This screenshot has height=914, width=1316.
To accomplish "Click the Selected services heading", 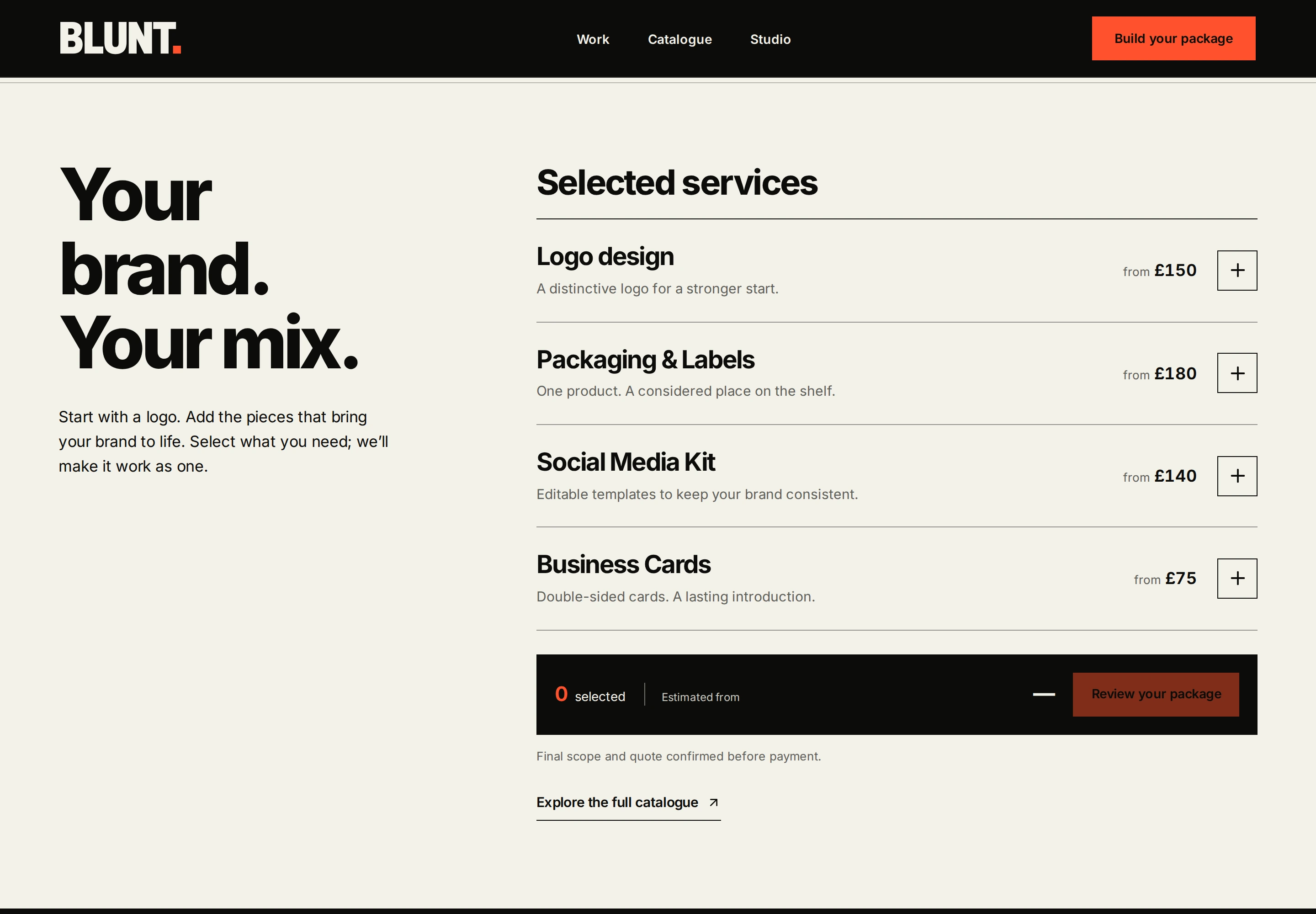I will pyautogui.click(x=677, y=183).
